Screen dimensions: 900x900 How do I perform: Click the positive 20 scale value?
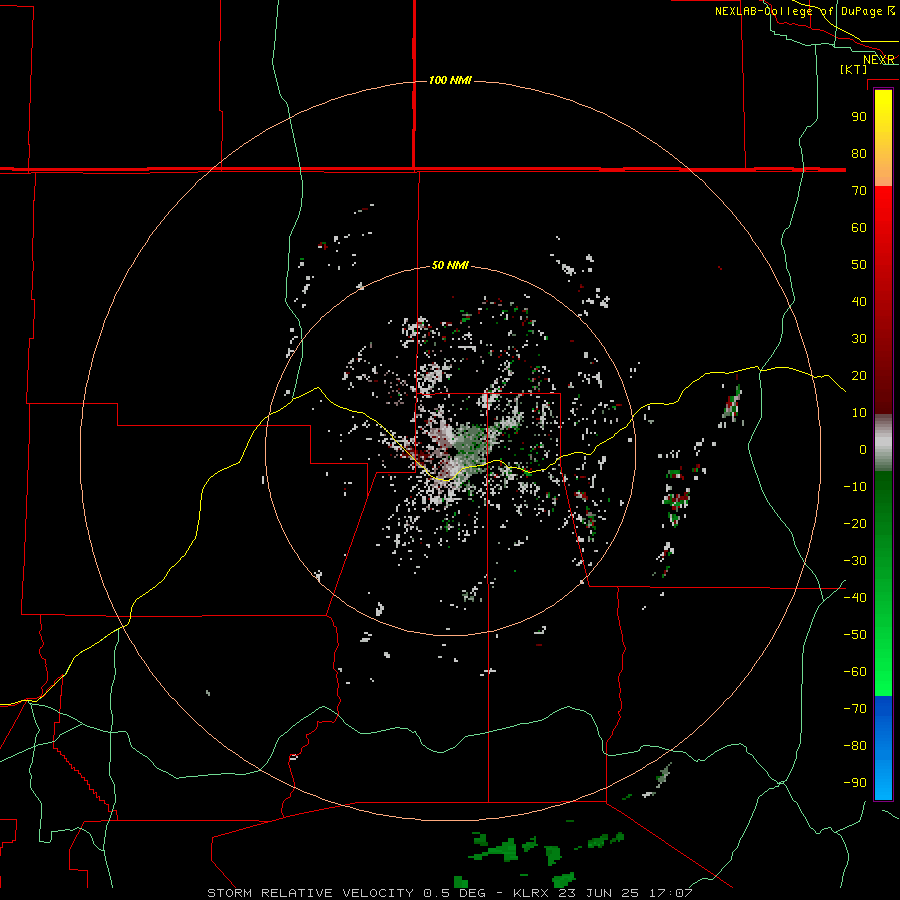point(859,375)
